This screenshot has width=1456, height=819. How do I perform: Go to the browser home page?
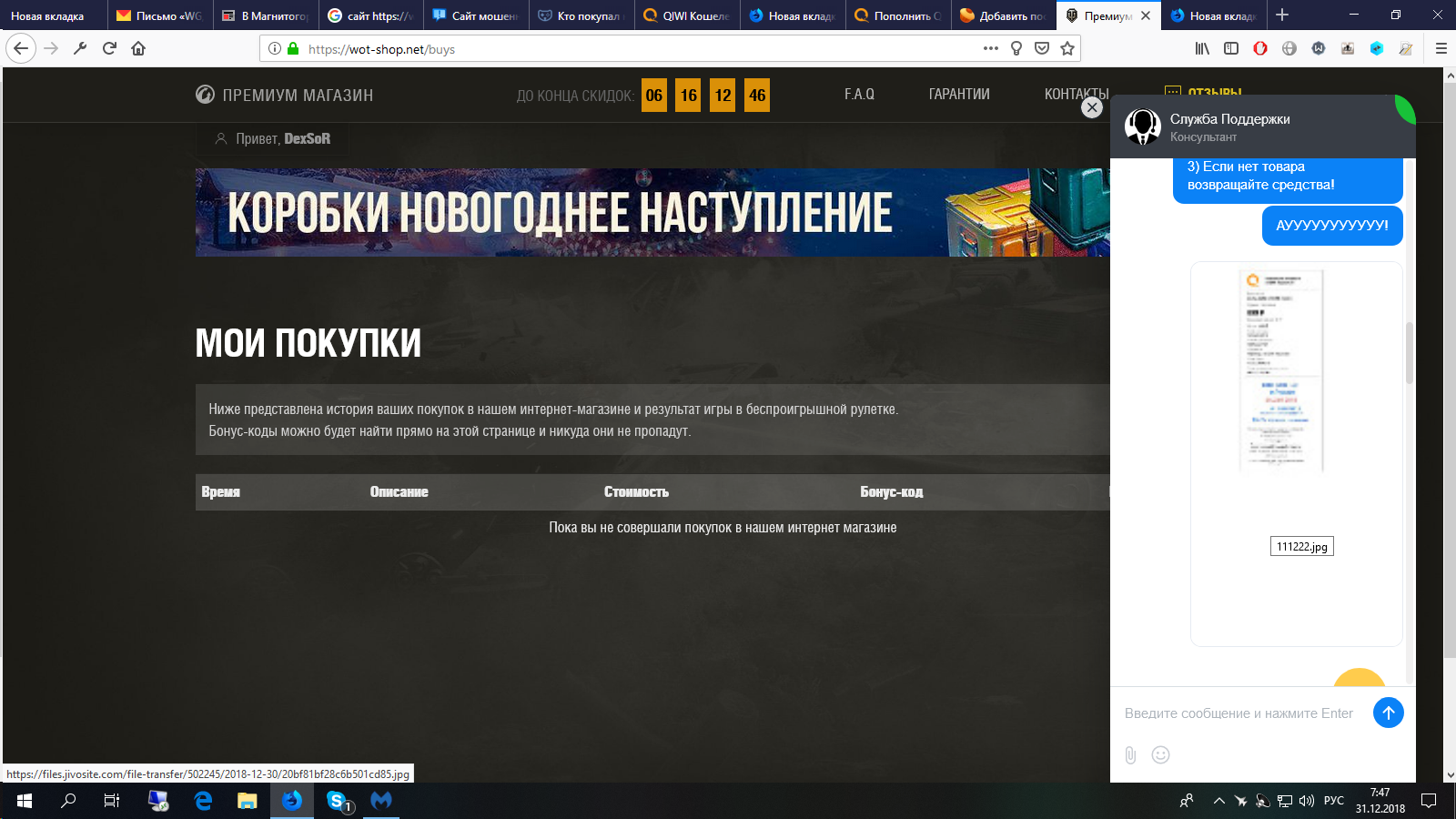pos(138,48)
